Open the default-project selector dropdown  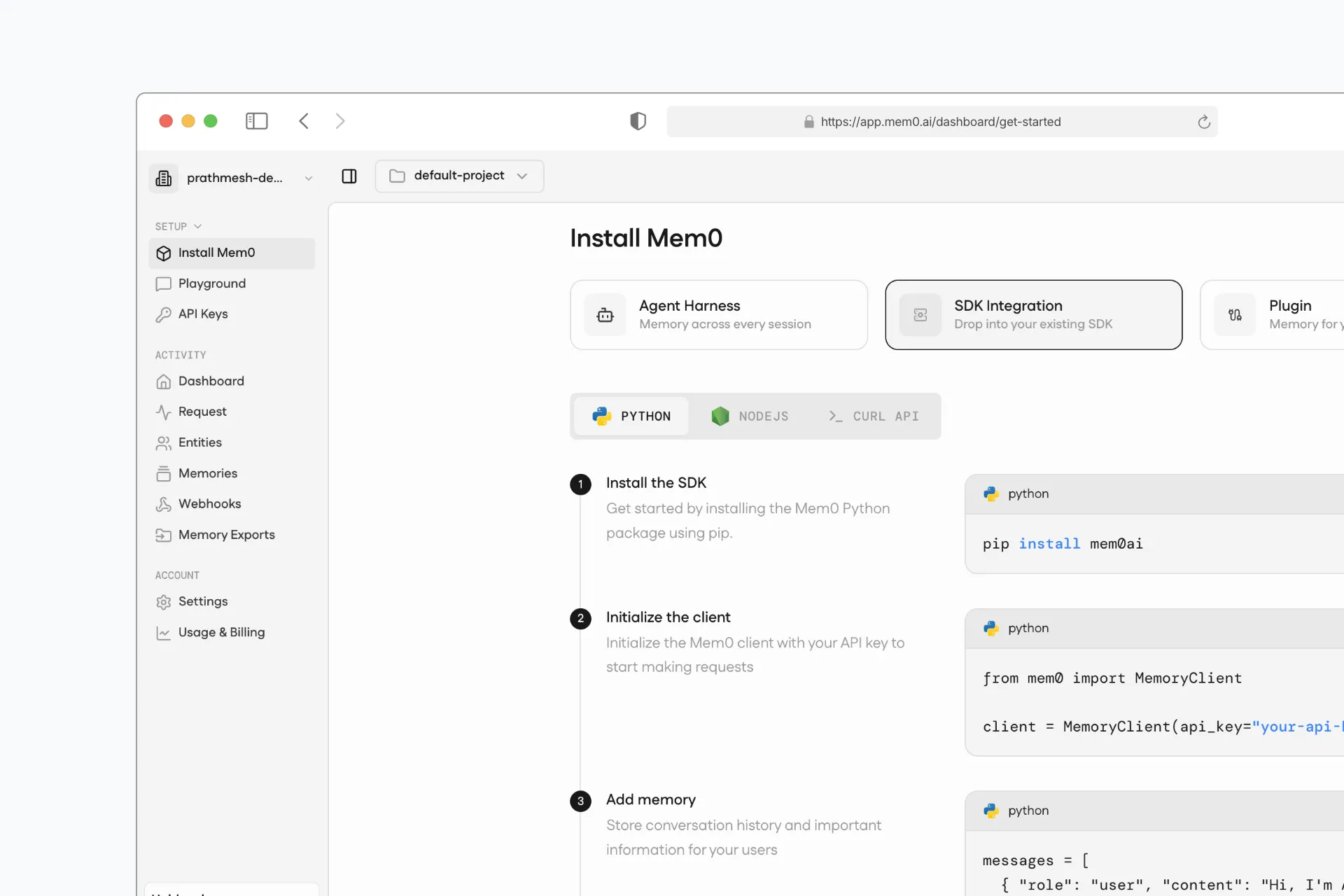[459, 176]
